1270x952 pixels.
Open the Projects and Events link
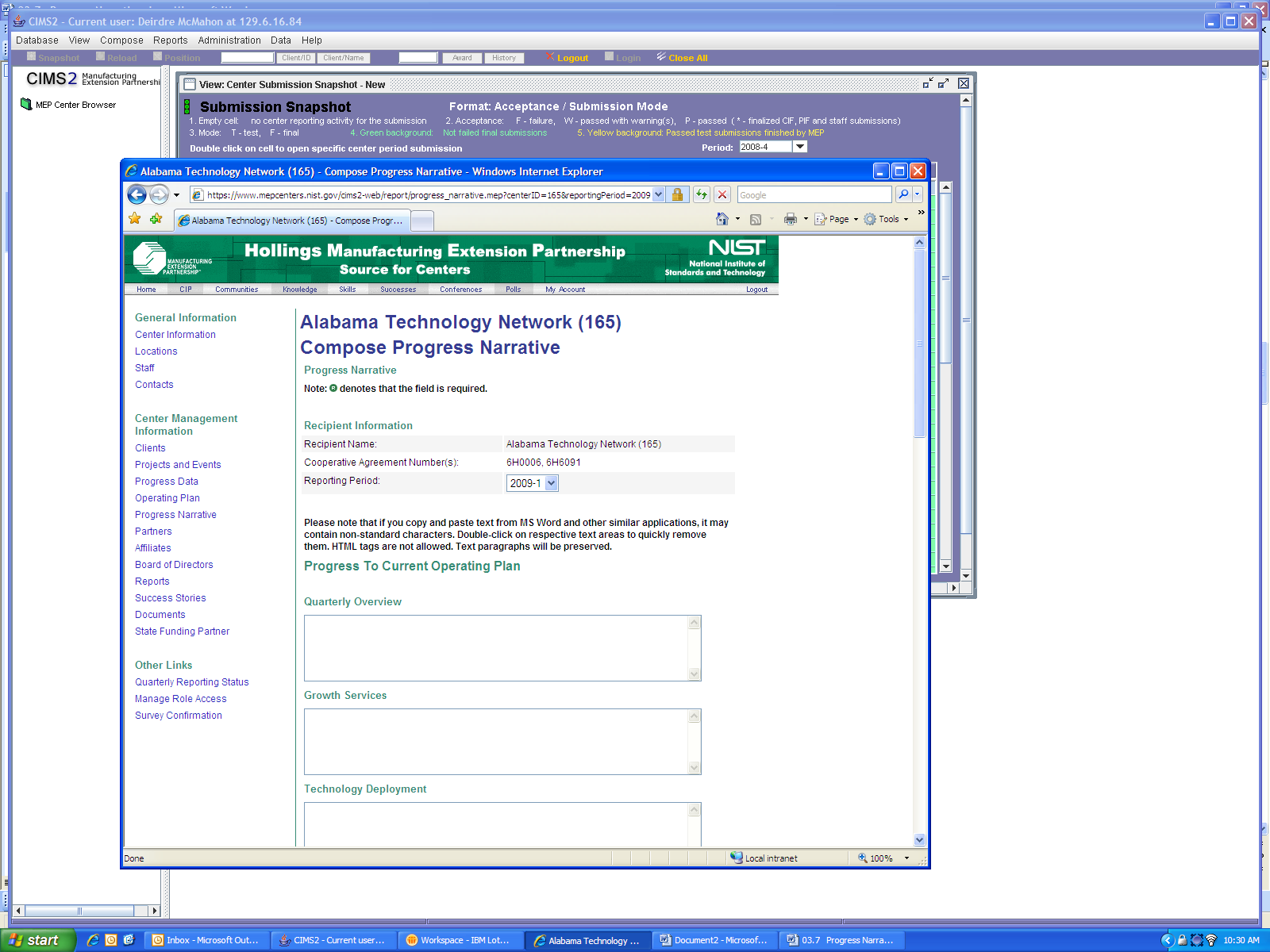178,465
